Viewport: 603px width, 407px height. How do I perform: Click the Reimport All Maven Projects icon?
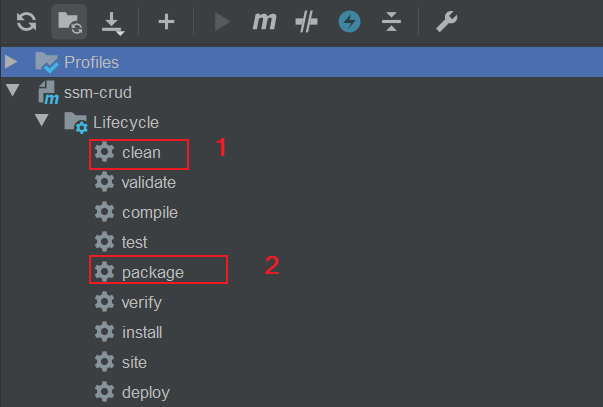26,21
